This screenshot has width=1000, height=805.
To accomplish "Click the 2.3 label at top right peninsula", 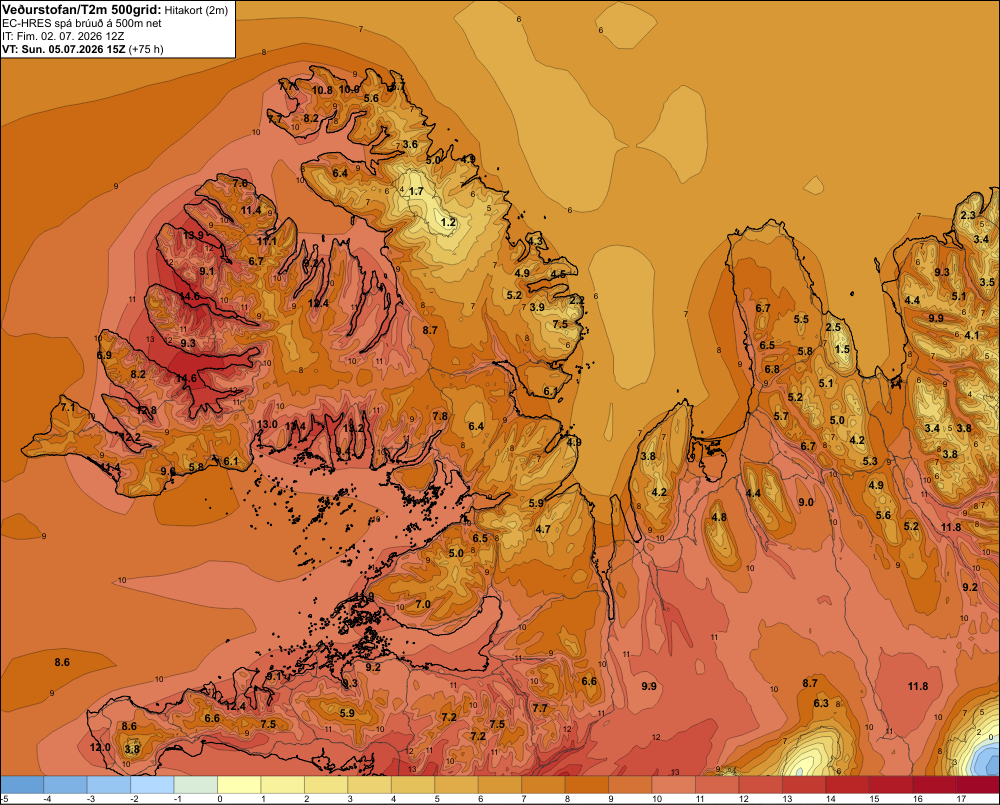I will pyautogui.click(x=968, y=215).
